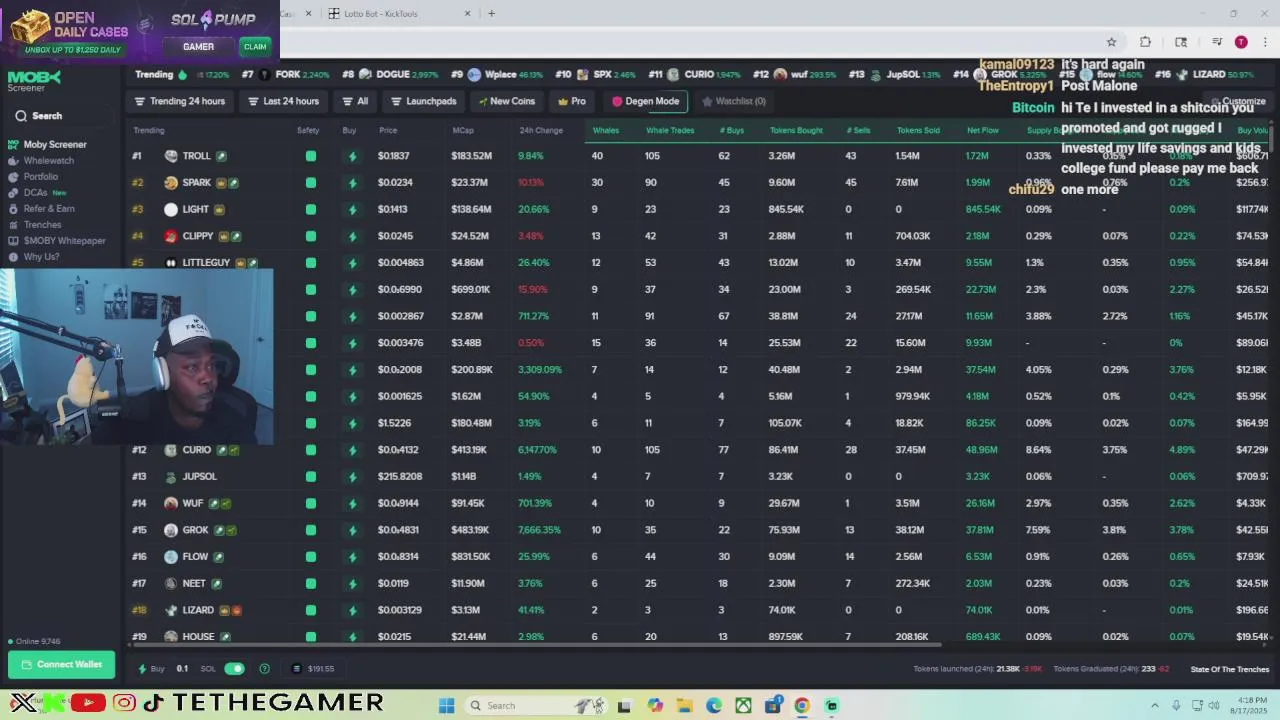Click the Moby Screener search field
Viewport: 1280px width, 720px height.
(60, 116)
